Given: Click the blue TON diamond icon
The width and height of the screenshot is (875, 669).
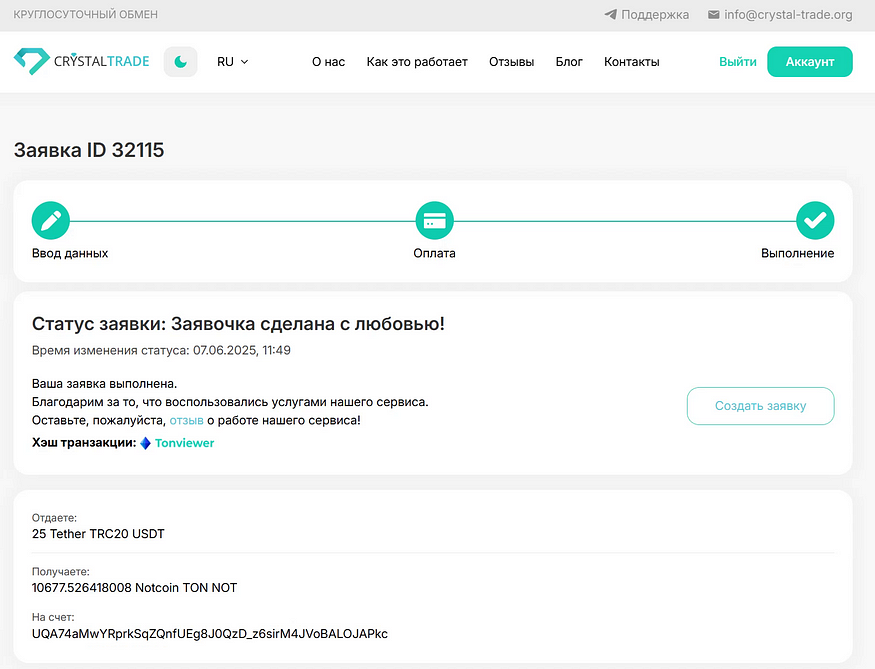Looking at the screenshot, I should point(145,443).
